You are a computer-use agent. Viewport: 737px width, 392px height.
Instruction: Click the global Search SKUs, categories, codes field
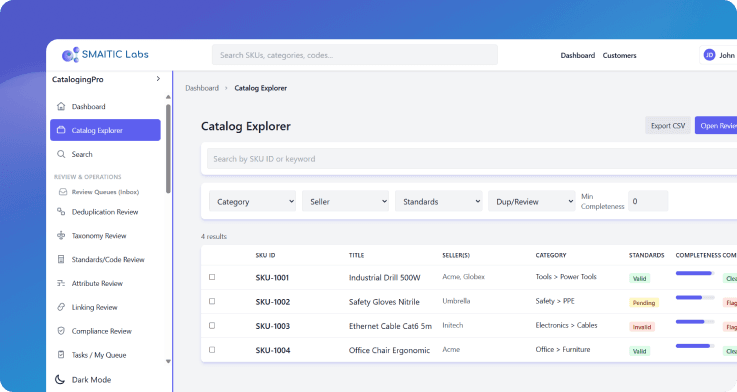355,55
